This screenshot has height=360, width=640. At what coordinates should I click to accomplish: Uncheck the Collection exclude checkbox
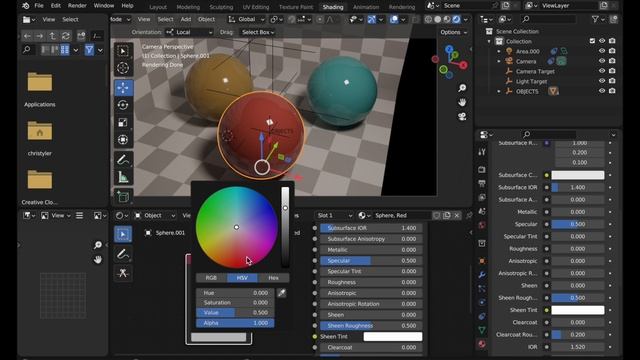[592, 41]
